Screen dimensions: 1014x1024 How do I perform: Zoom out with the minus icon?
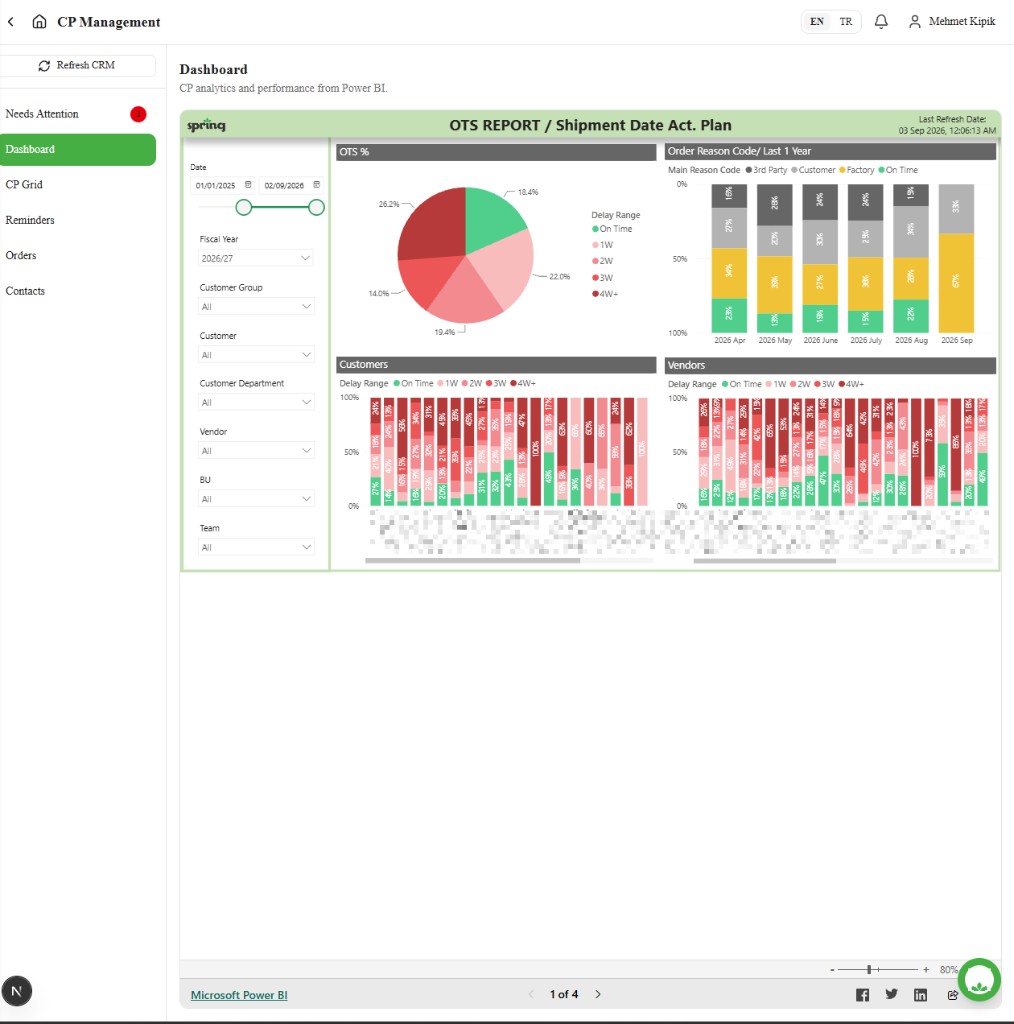click(832, 970)
